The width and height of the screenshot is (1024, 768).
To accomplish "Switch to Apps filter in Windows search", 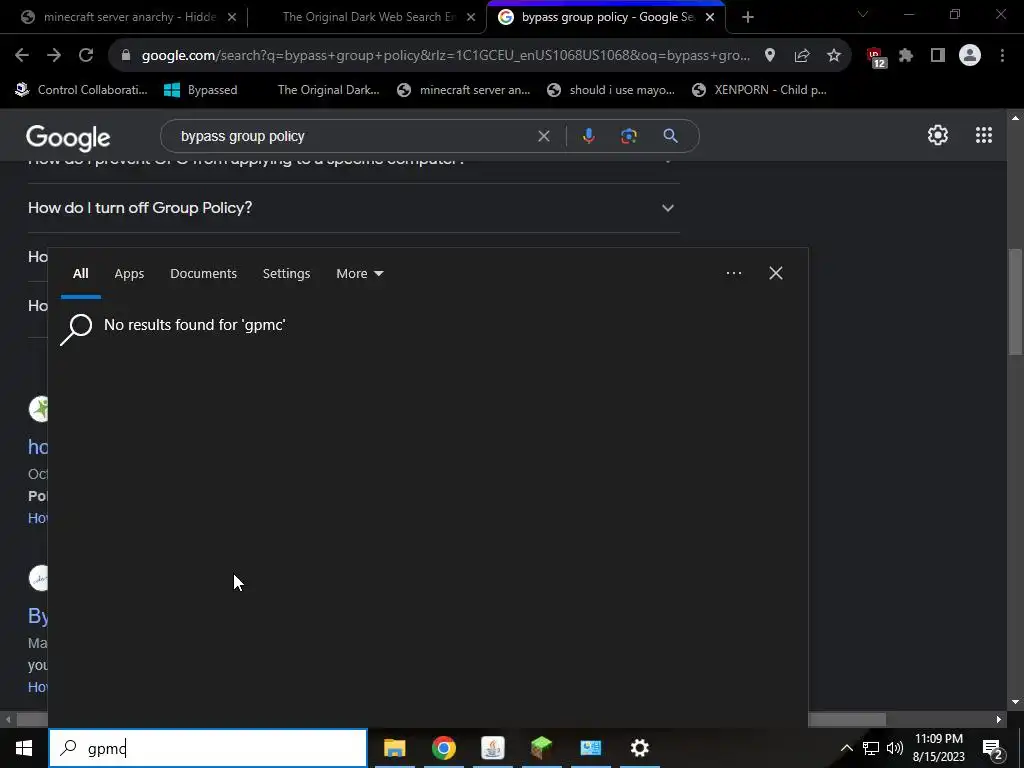I will tap(129, 274).
